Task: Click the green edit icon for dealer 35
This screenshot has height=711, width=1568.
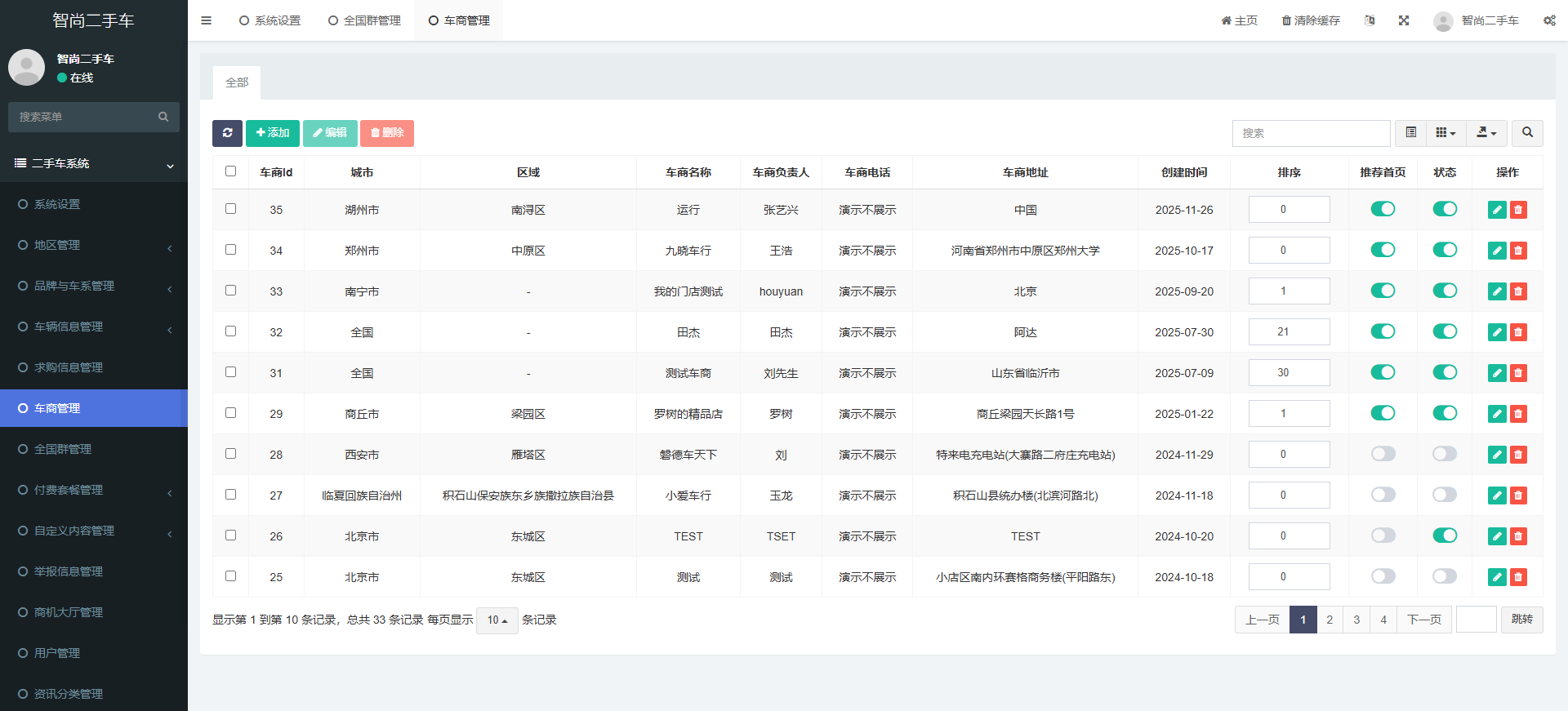Action: (x=1496, y=210)
